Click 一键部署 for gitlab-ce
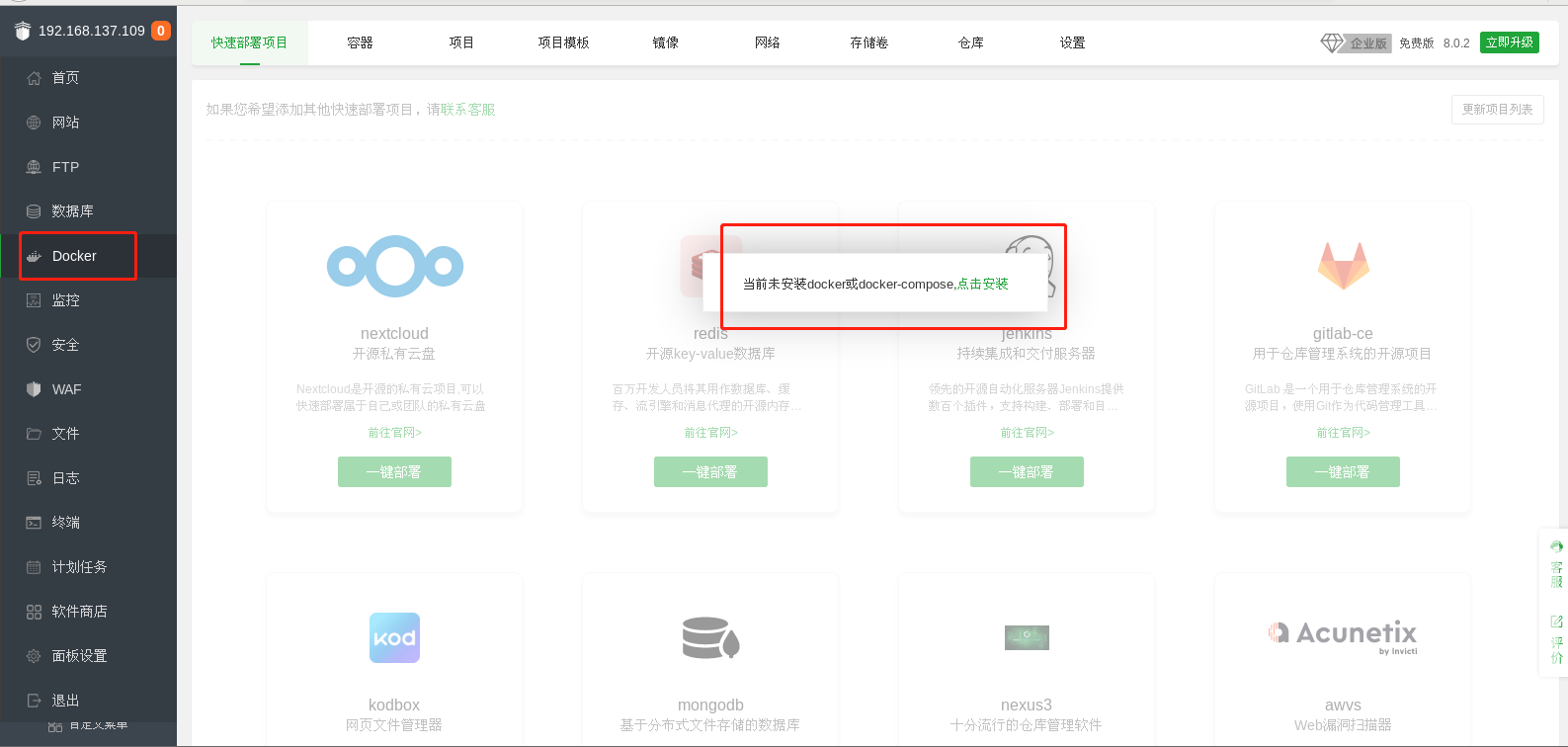 click(1343, 472)
